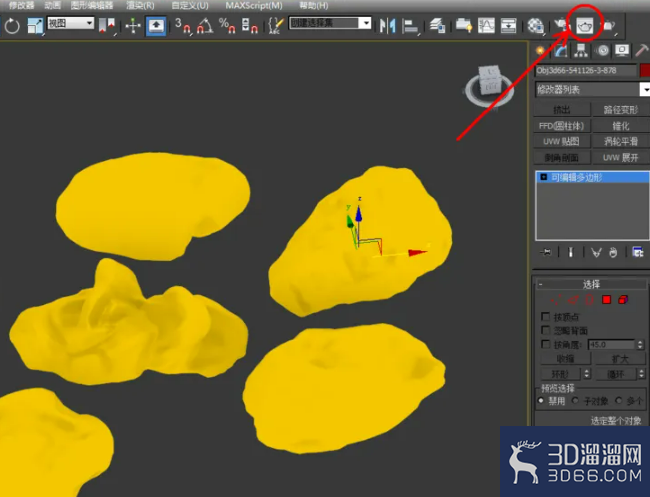Open the object color red swatch

tap(645, 70)
